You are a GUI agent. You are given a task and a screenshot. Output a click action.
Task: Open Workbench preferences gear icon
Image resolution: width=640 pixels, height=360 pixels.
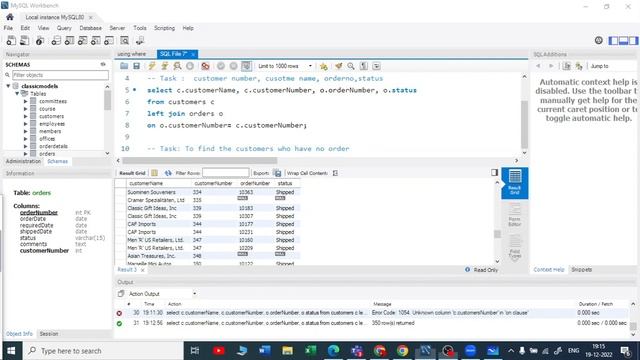pyautogui.click(x=598, y=40)
